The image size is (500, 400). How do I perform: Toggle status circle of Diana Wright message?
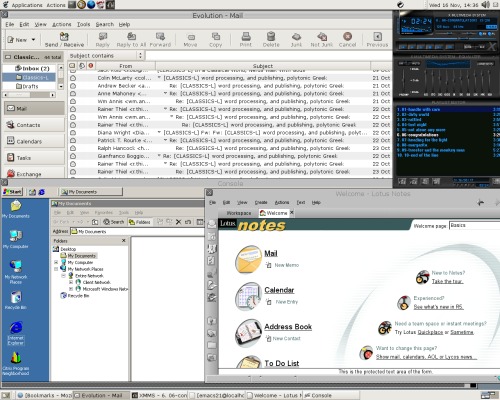(x=73, y=133)
